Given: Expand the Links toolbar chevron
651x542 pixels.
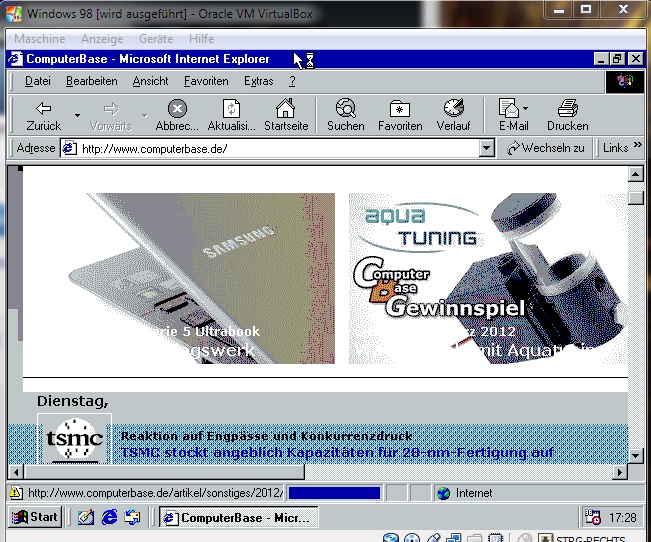Looking at the screenshot, I should (637, 145).
